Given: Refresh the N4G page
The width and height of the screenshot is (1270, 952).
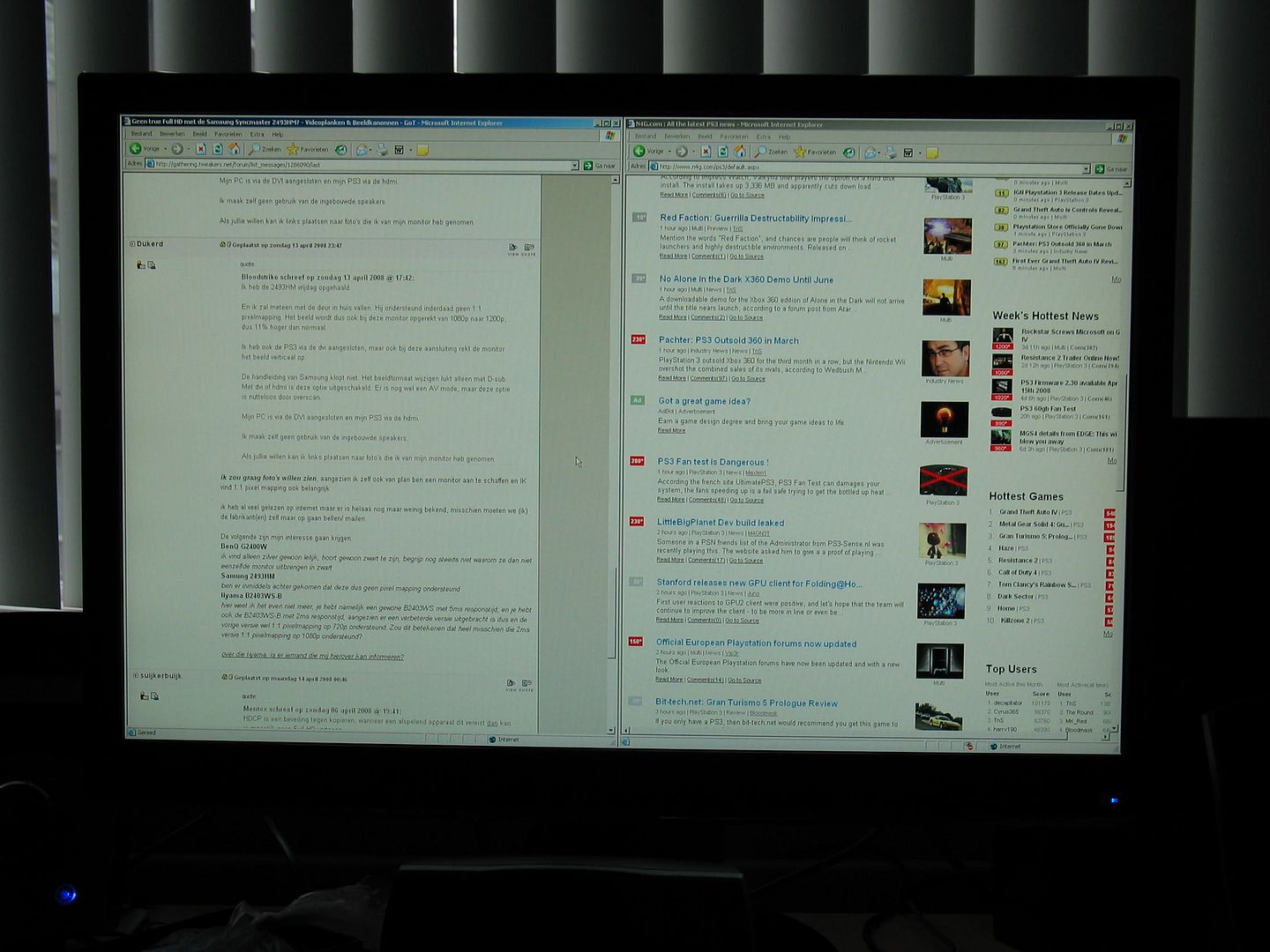Looking at the screenshot, I should (723, 152).
